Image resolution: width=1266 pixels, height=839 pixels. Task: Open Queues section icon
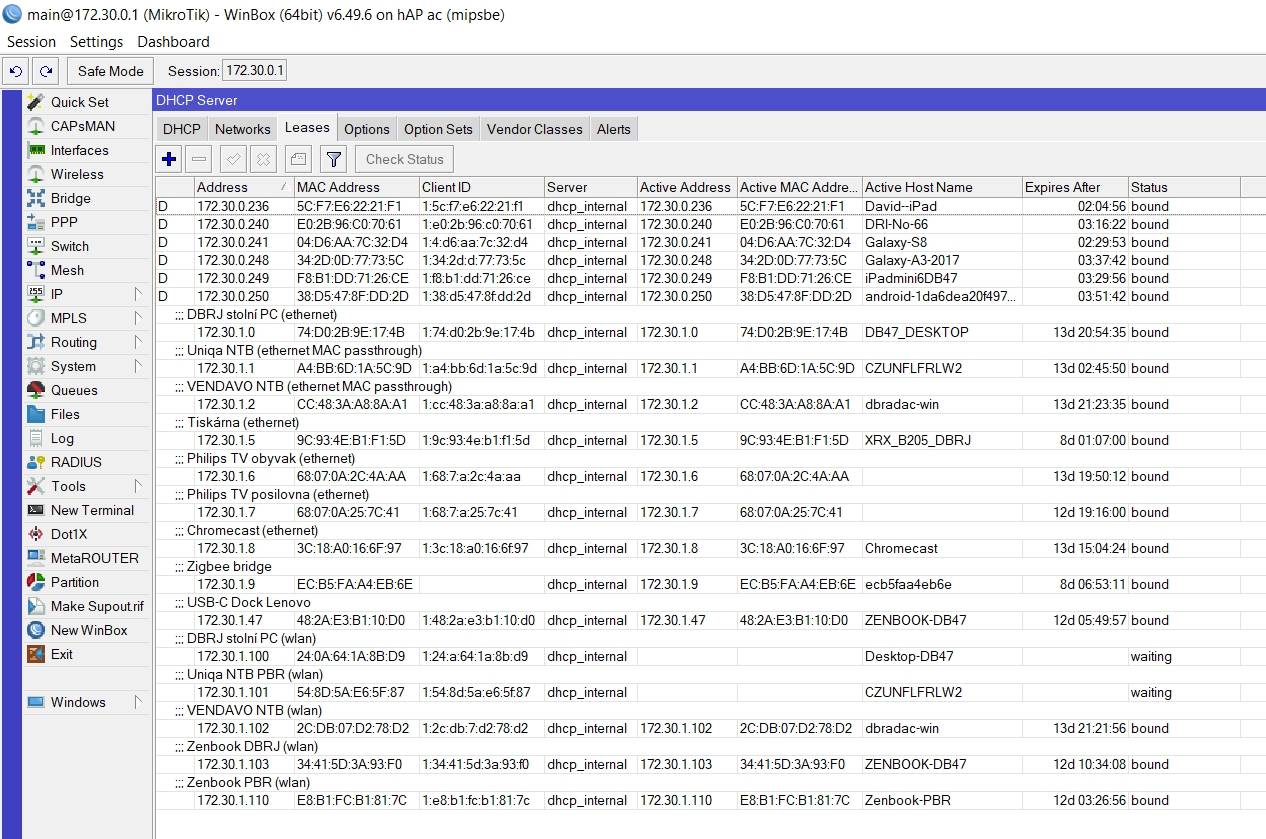pos(36,390)
